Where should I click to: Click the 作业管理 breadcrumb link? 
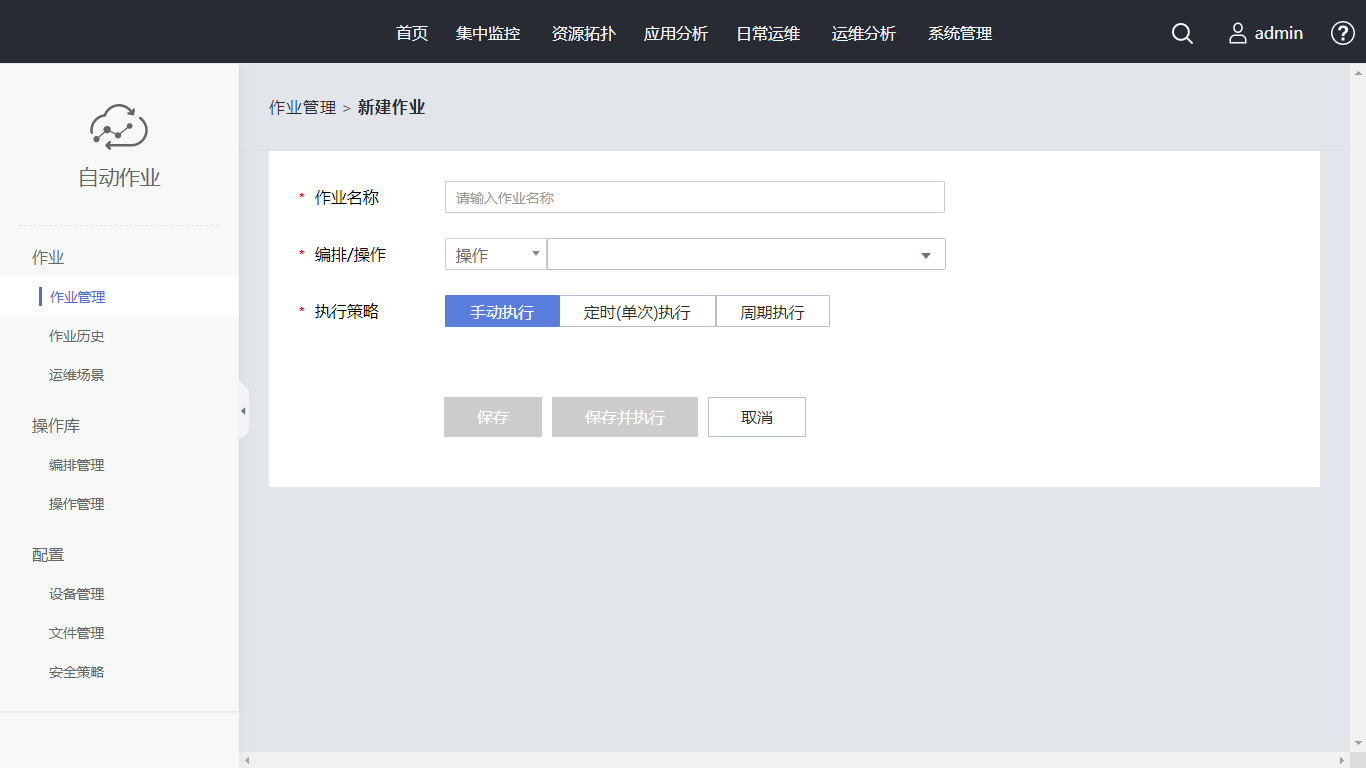point(302,108)
